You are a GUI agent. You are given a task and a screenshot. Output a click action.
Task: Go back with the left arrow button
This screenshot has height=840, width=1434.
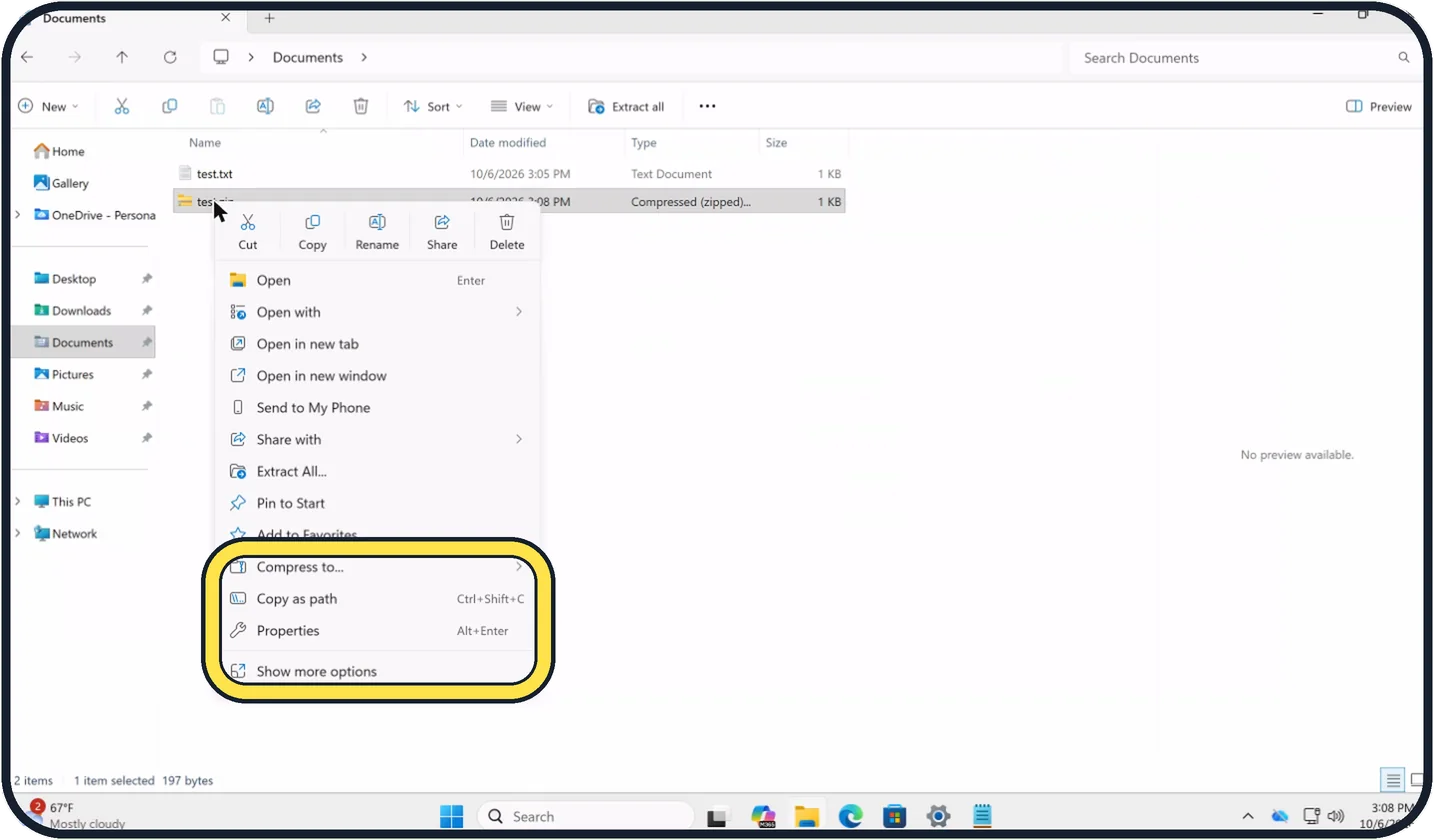pos(27,57)
